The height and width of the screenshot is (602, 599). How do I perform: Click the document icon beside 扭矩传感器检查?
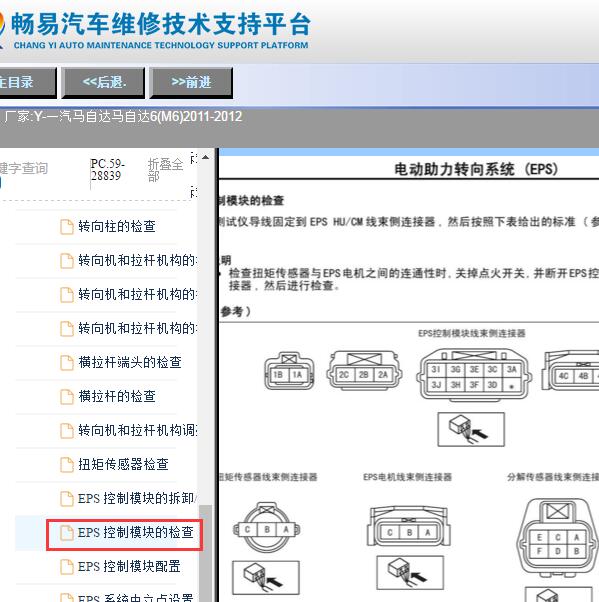(67, 465)
